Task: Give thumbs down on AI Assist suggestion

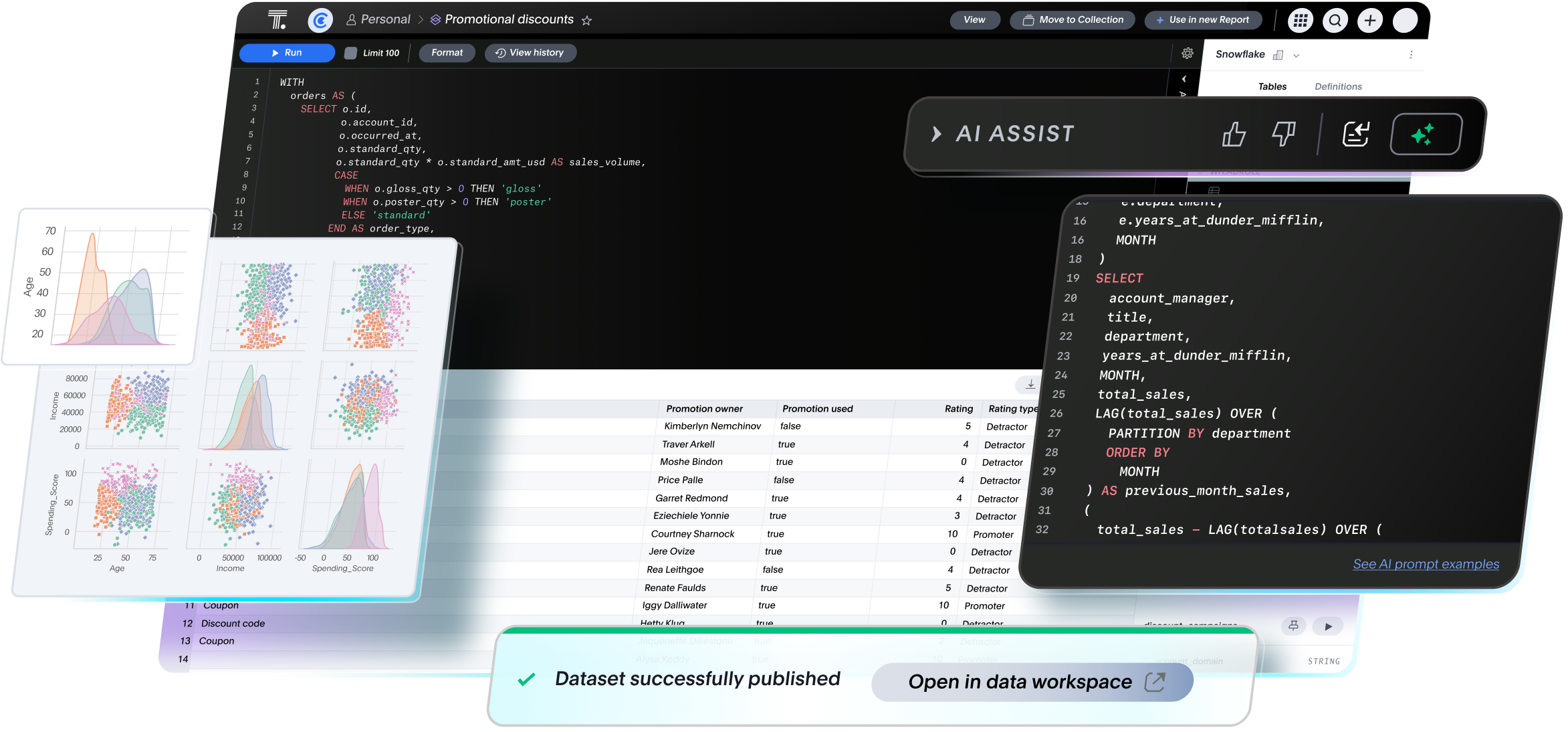Action: coord(1282,134)
